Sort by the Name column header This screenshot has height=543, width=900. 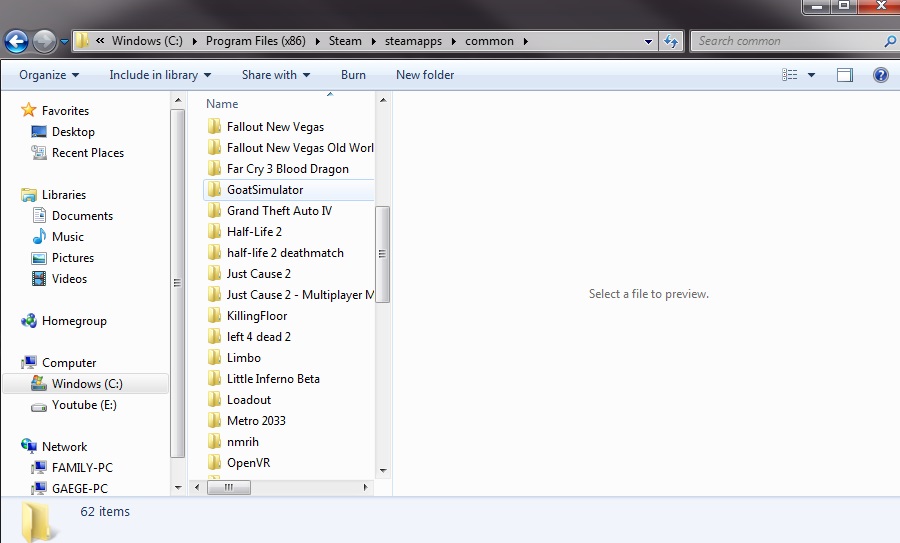point(222,104)
